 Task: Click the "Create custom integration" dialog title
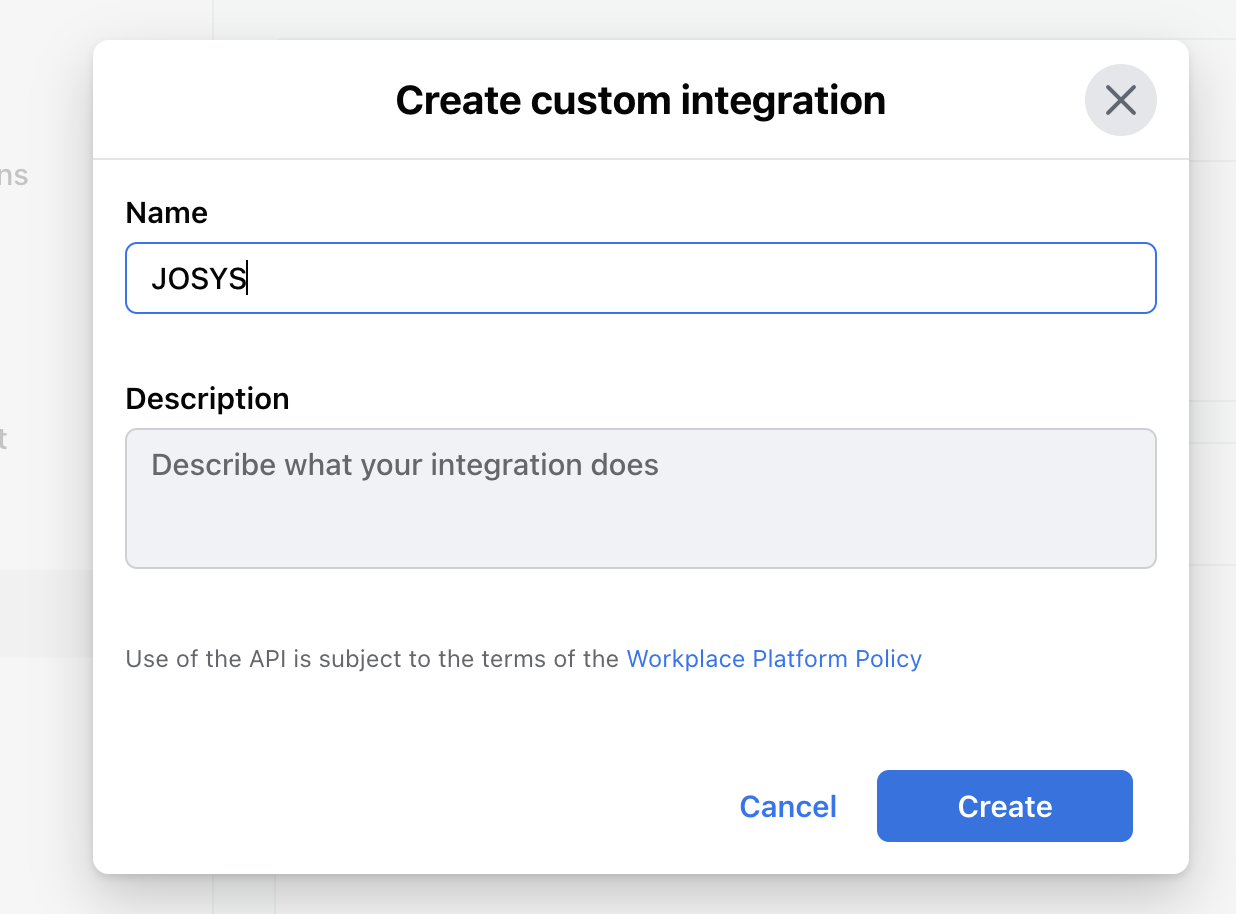click(x=640, y=101)
